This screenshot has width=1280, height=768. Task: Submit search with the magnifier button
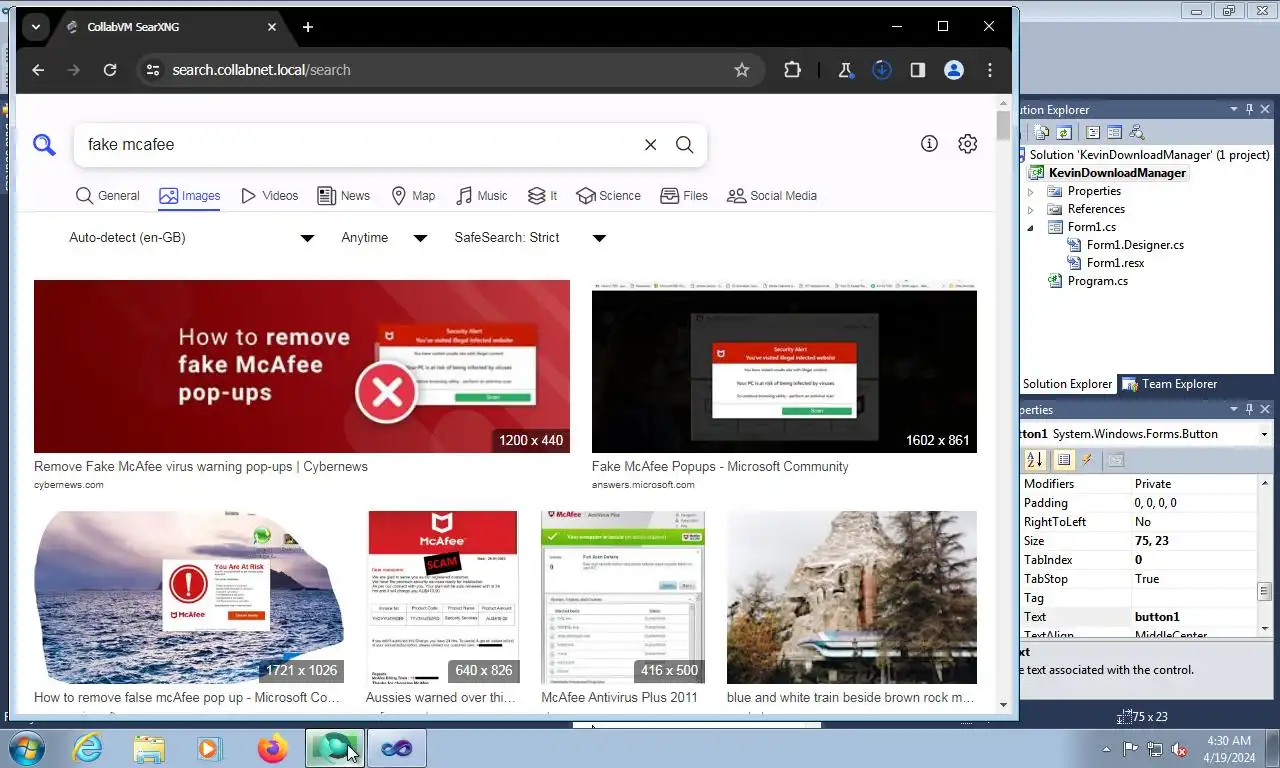point(684,145)
